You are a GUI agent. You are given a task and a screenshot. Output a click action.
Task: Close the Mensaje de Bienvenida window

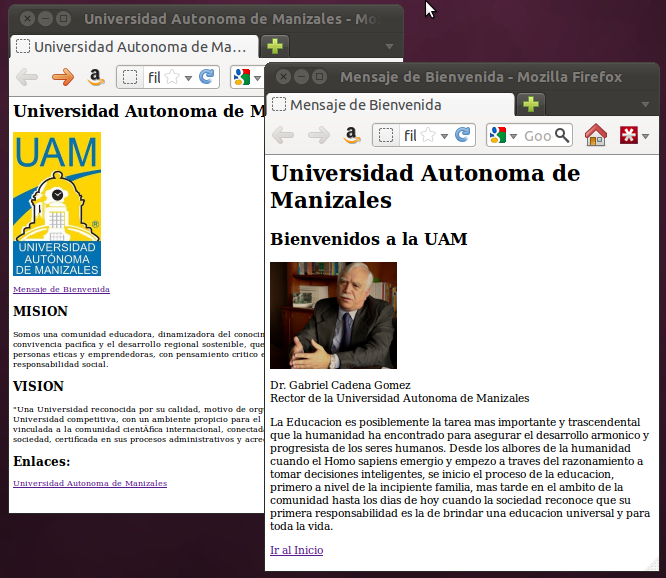click(x=283, y=77)
